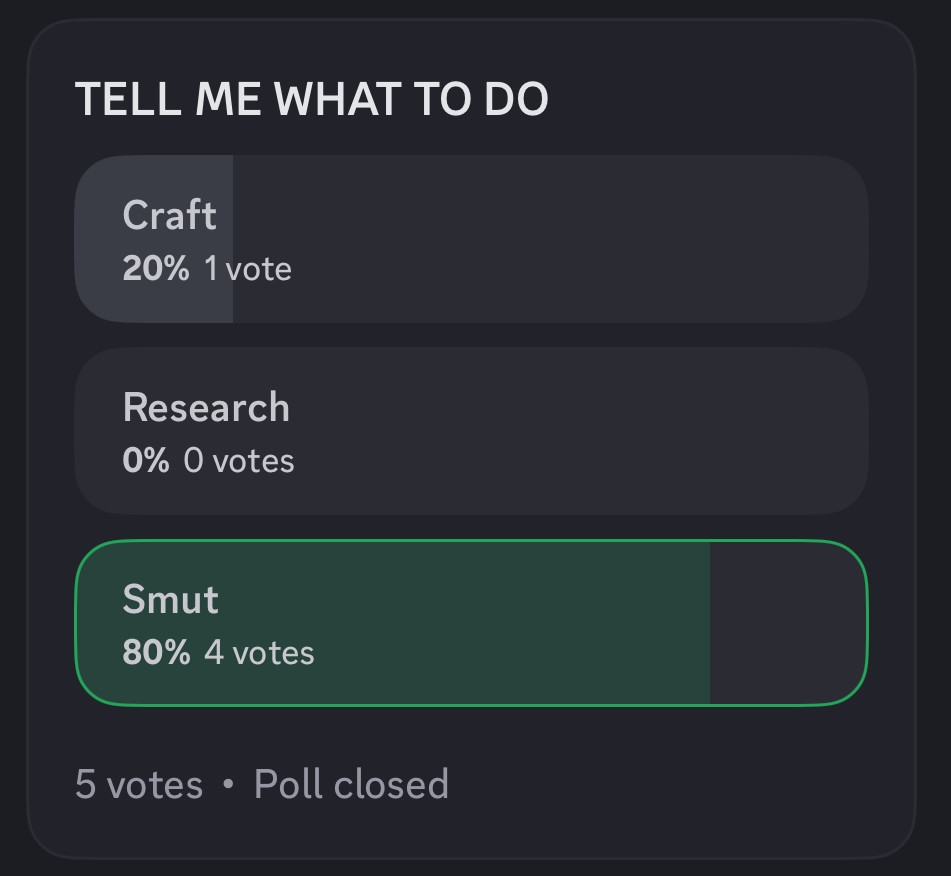Click the 20% result on Craft
Viewport: 951px width, 876px height.
156,268
